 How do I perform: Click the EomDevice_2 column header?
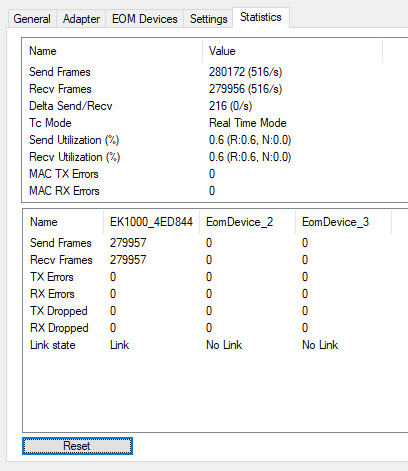coord(247,222)
